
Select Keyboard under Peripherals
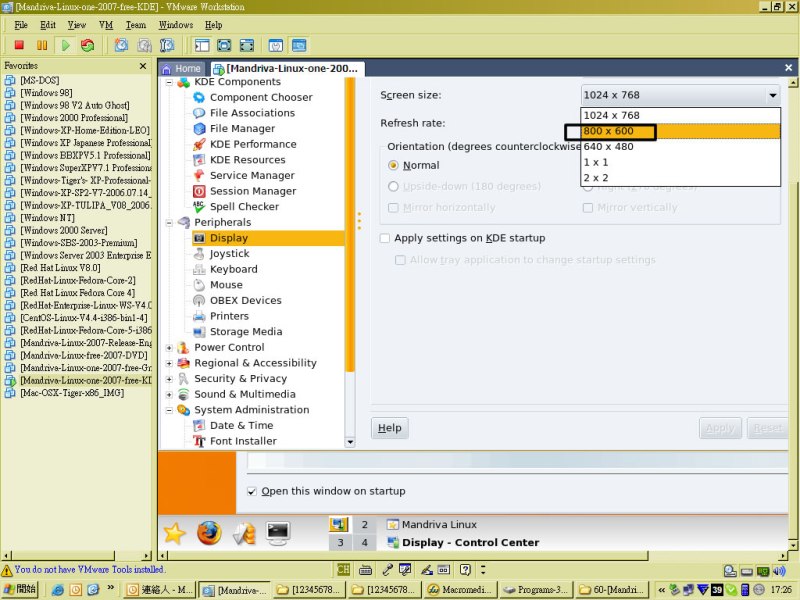click(x=234, y=269)
